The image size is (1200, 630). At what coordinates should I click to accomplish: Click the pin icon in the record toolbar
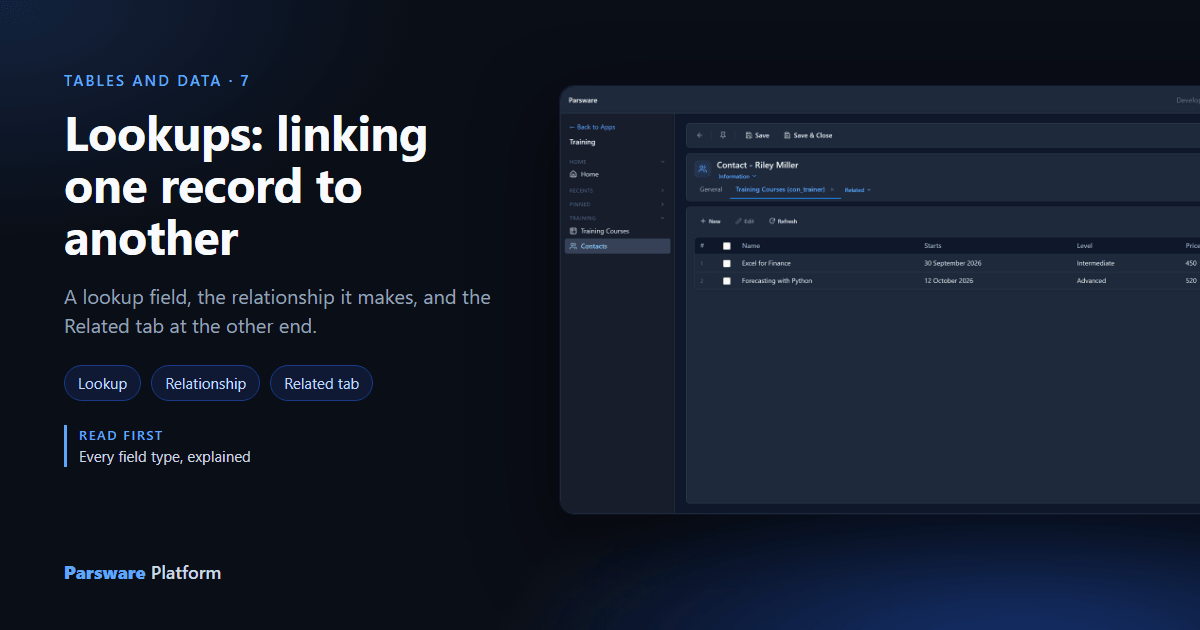pyautogui.click(x=723, y=135)
